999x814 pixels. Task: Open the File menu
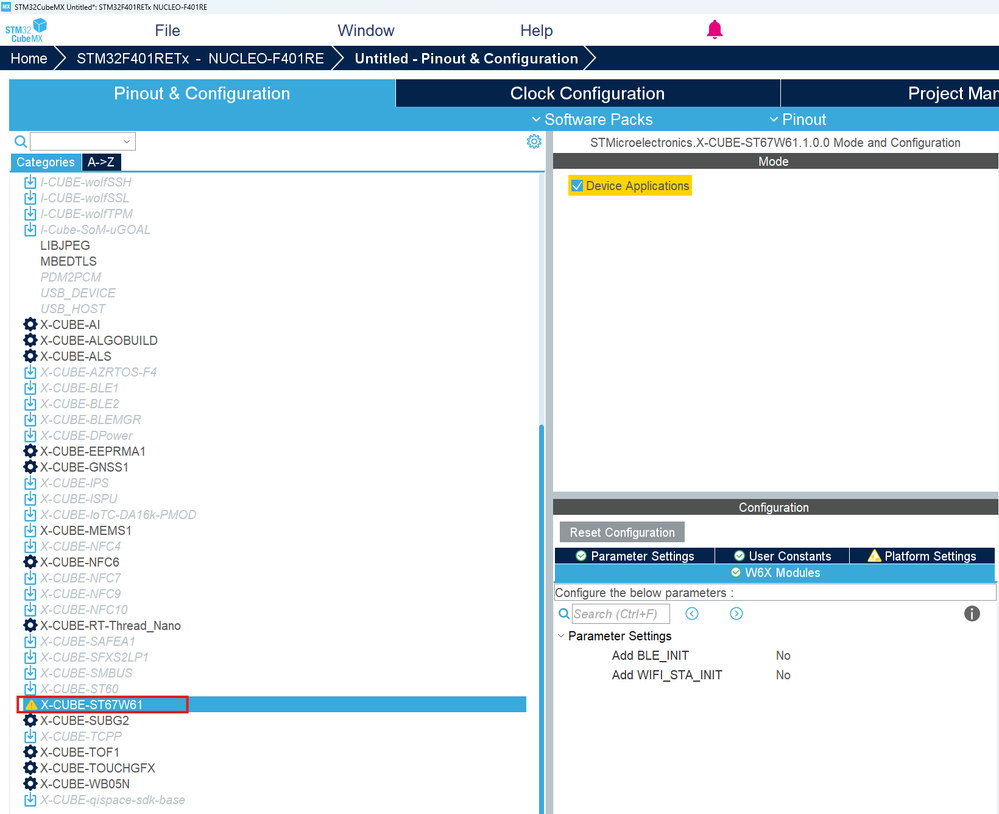pos(167,31)
